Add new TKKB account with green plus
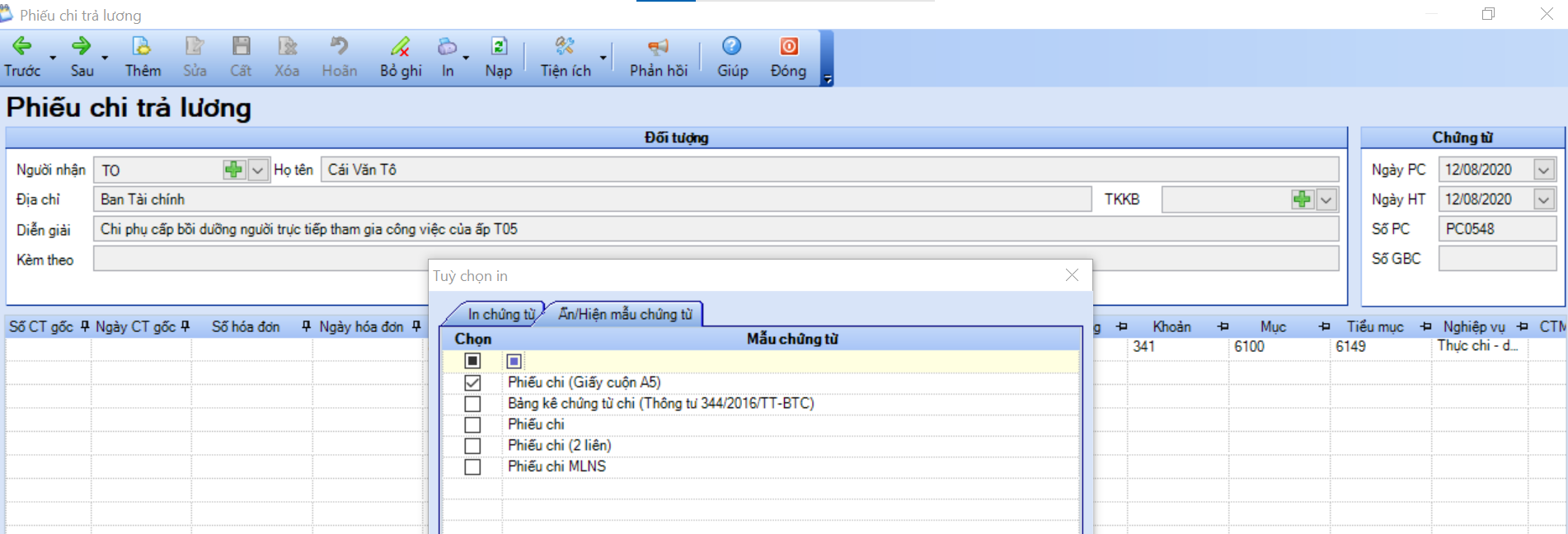Viewport: 1568px width, 534px height. click(x=1302, y=199)
